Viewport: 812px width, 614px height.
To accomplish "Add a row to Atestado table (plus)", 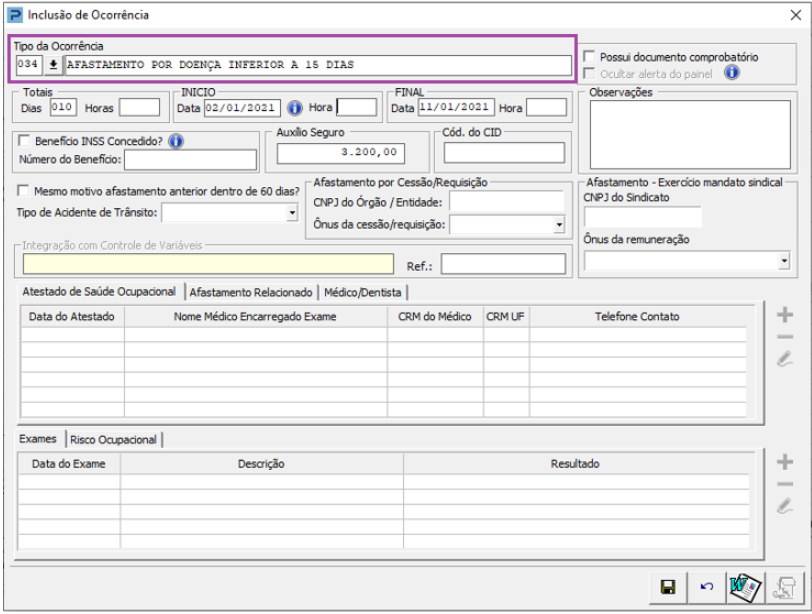I will pyautogui.click(x=785, y=314).
